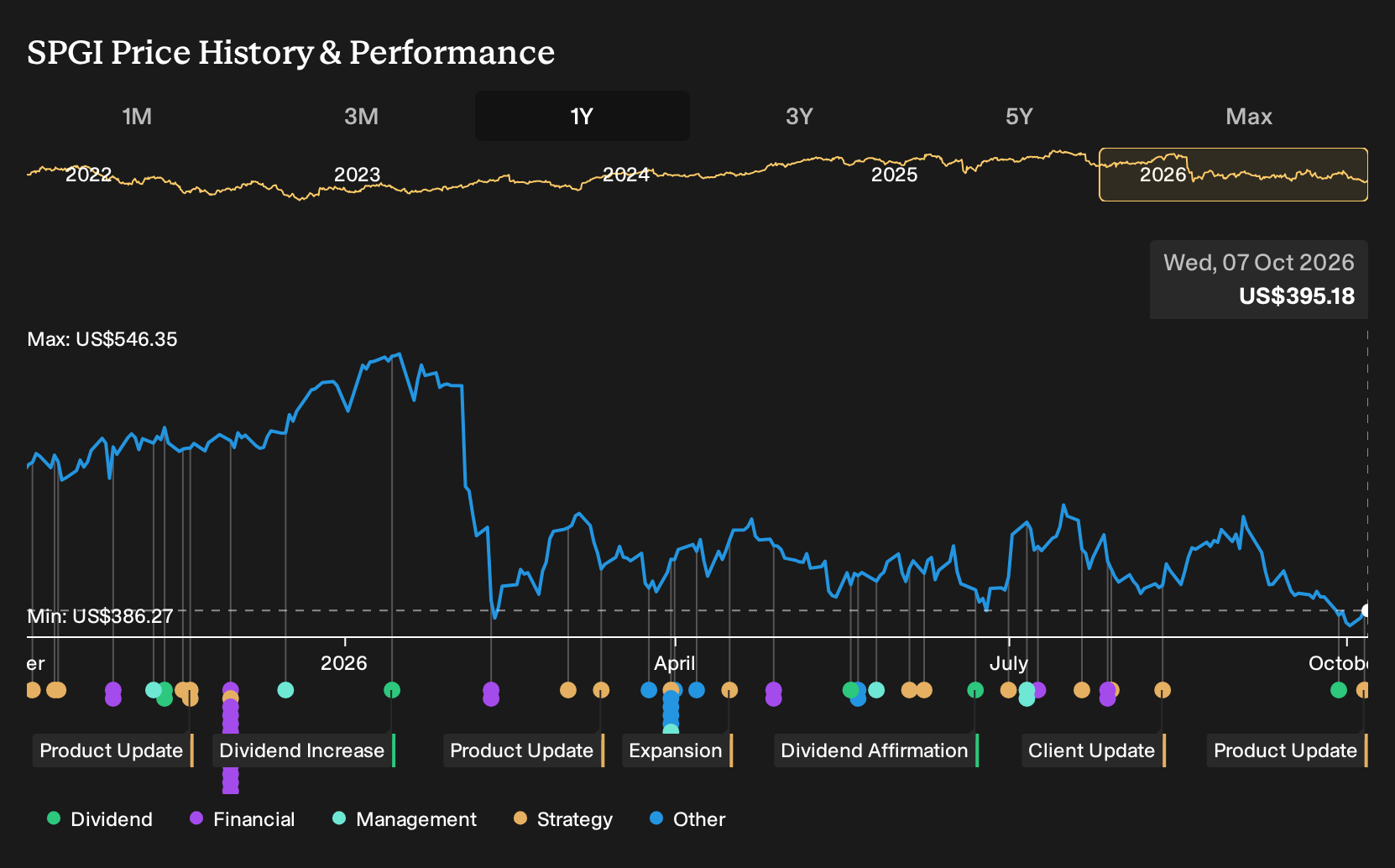The image size is (1395, 868).
Task: Click the blue Other marker stack under April
Action: point(671,709)
